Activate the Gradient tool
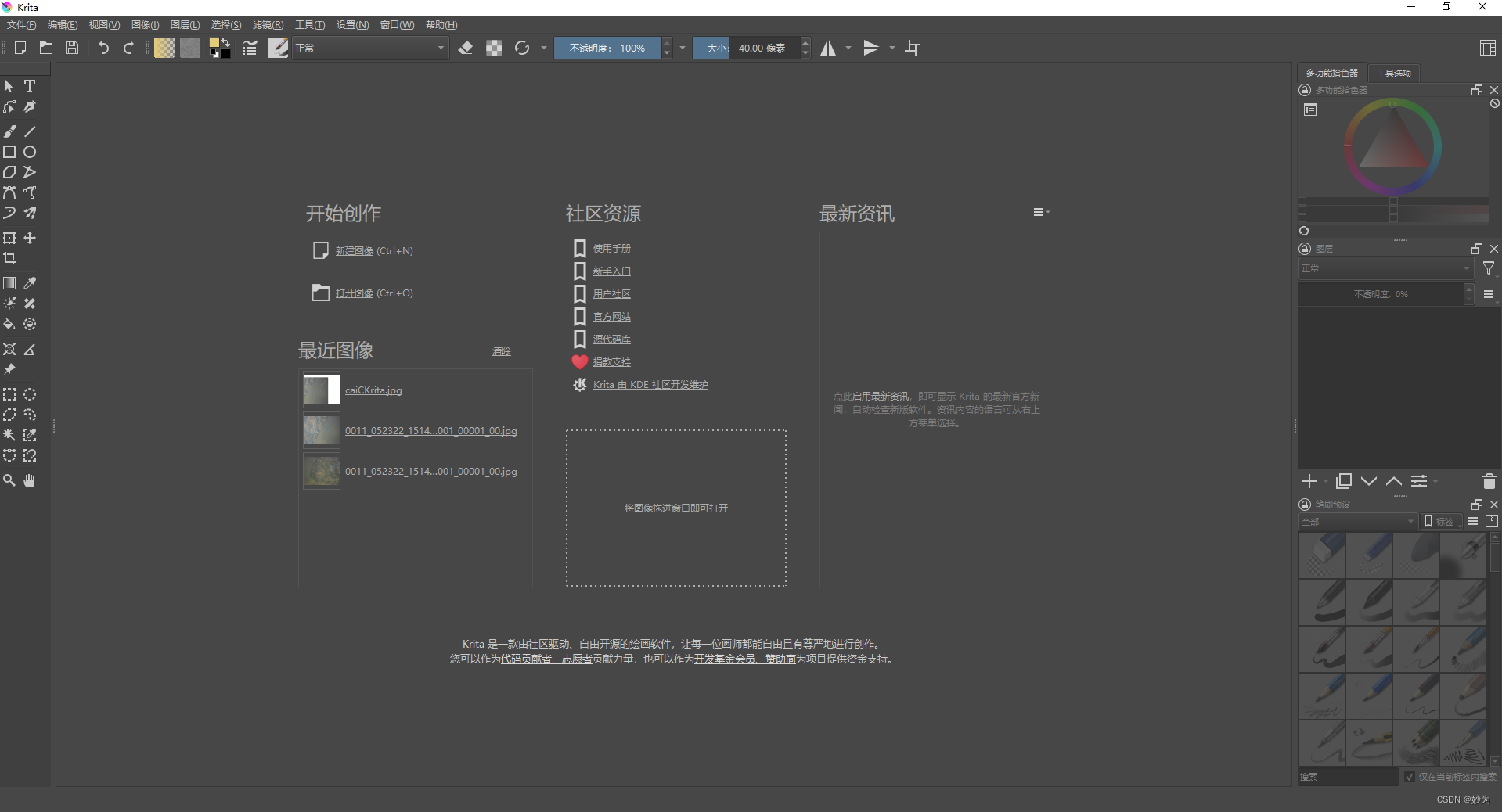Image resolution: width=1502 pixels, height=812 pixels. (9, 283)
